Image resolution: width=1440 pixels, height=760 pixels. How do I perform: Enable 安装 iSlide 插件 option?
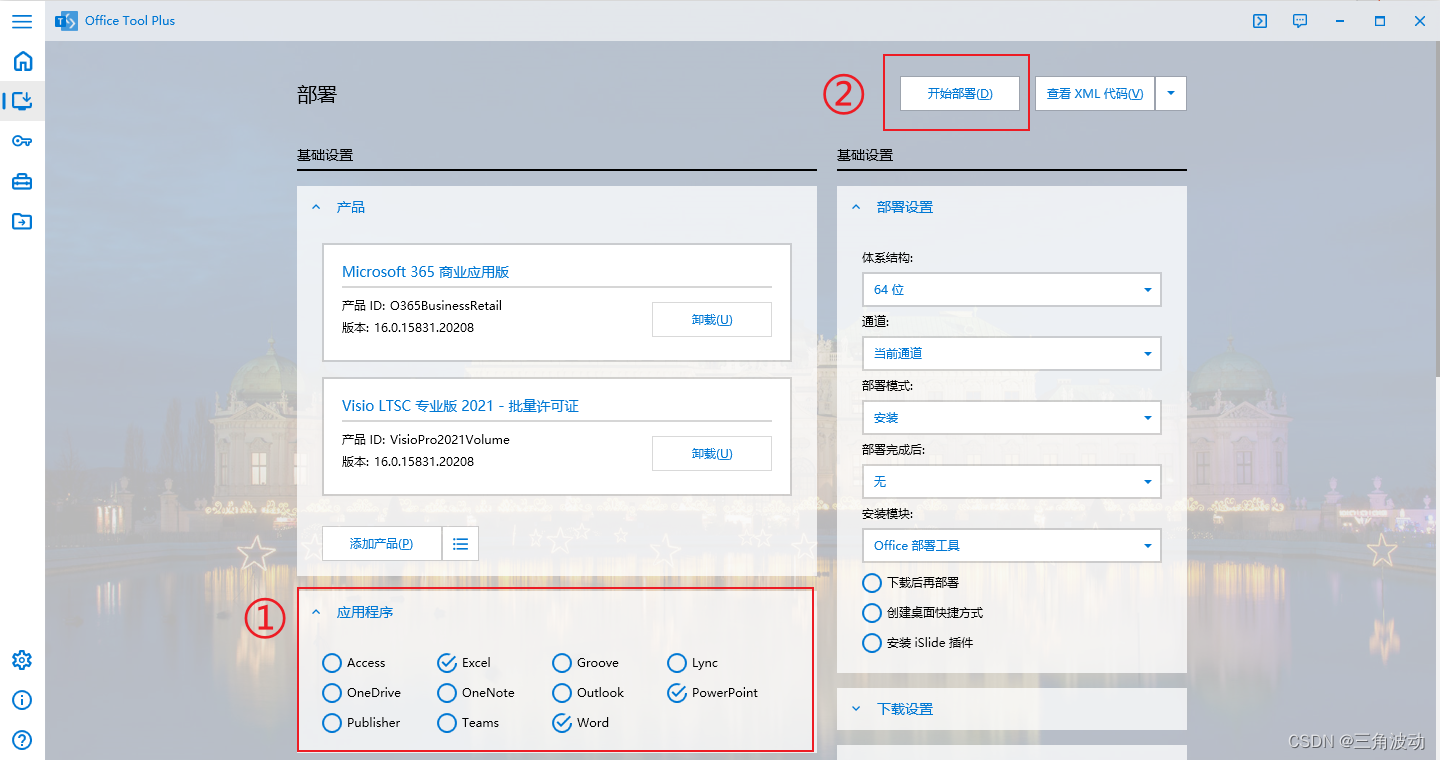click(x=872, y=643)
